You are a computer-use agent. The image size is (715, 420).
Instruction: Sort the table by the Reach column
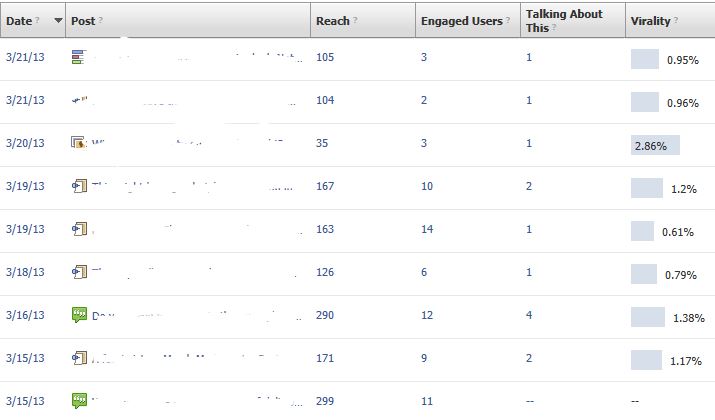(x=332, y=21)
